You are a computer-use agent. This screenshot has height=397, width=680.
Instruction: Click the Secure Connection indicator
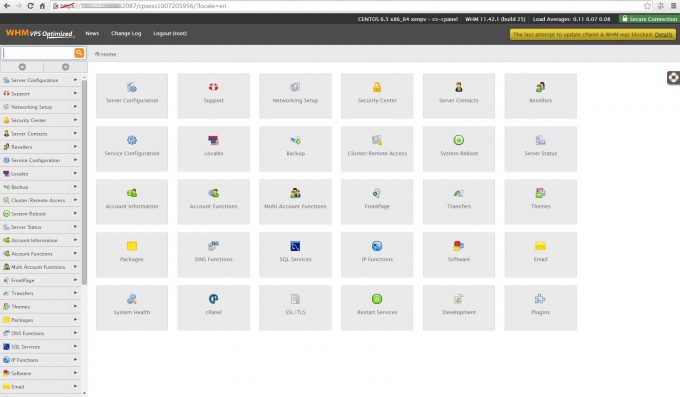click(x=649, y=19)
